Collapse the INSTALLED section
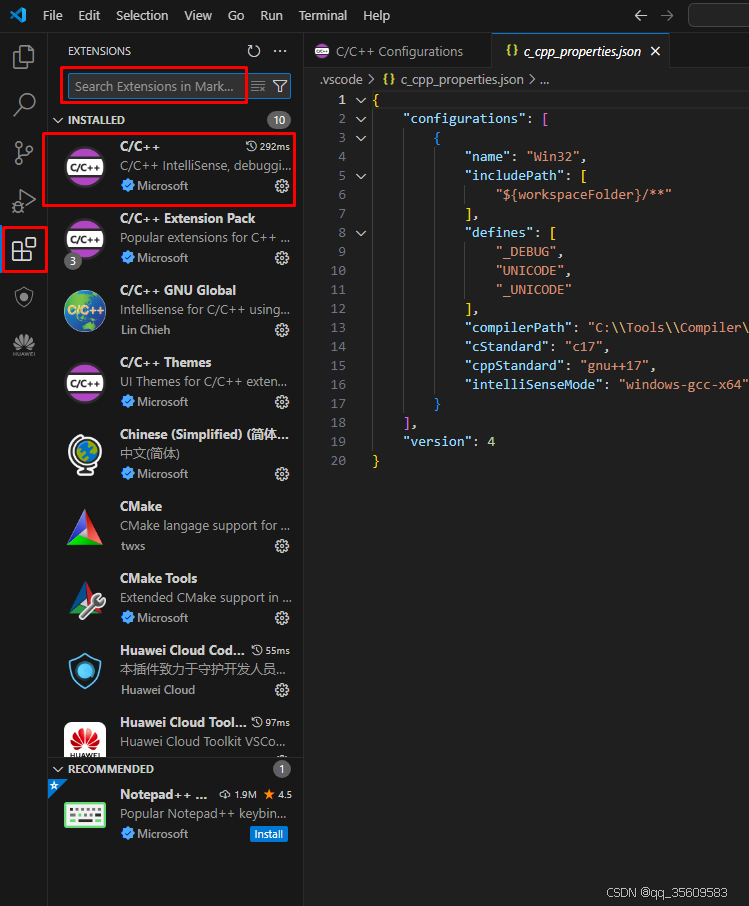749x906 pixels. (x=58, y=120)
